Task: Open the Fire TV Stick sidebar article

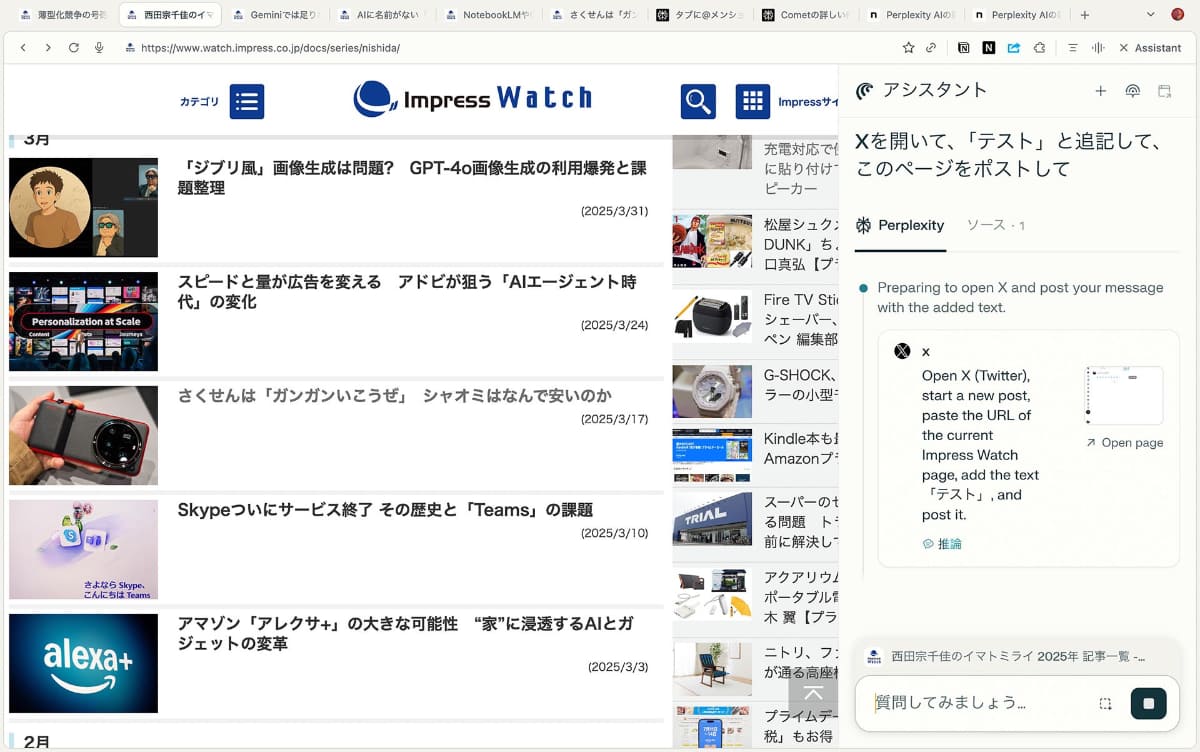Action: click(x=800, y=320)
